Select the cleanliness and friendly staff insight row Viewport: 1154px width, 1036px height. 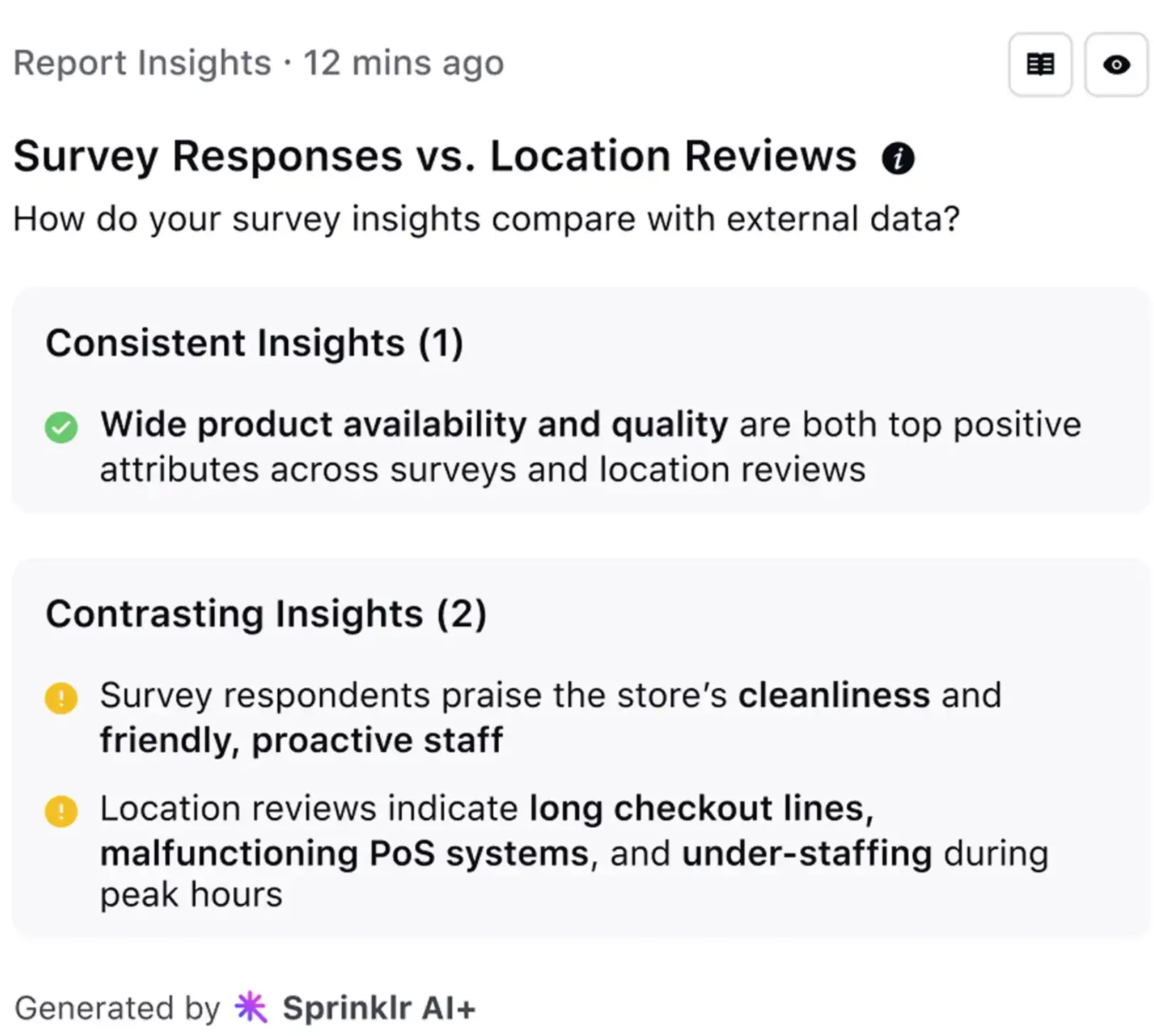click(551, 716)
